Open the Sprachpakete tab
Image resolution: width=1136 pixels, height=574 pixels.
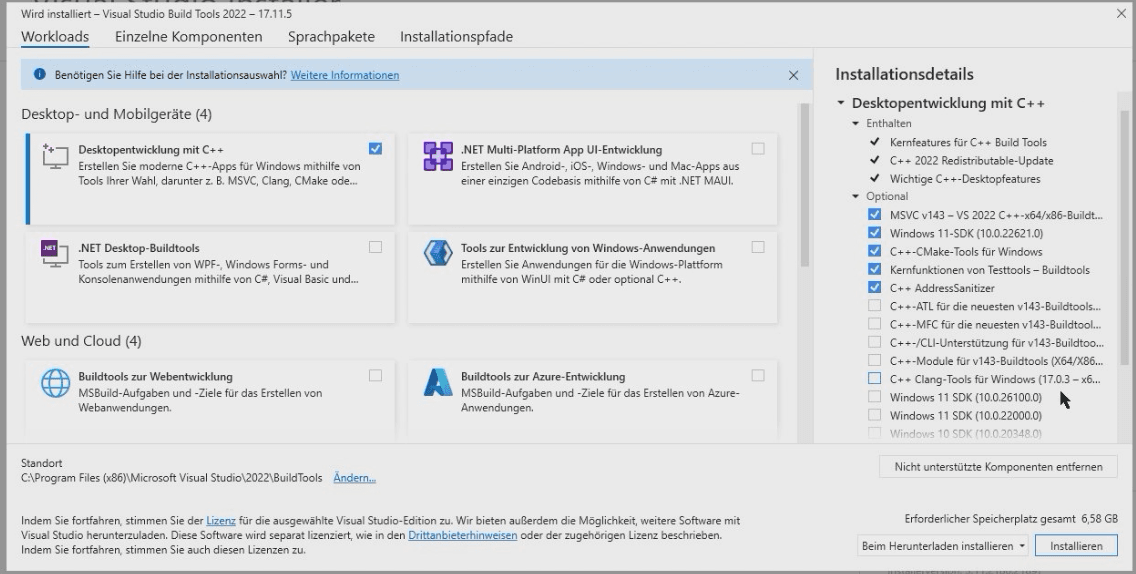(331, 37)
